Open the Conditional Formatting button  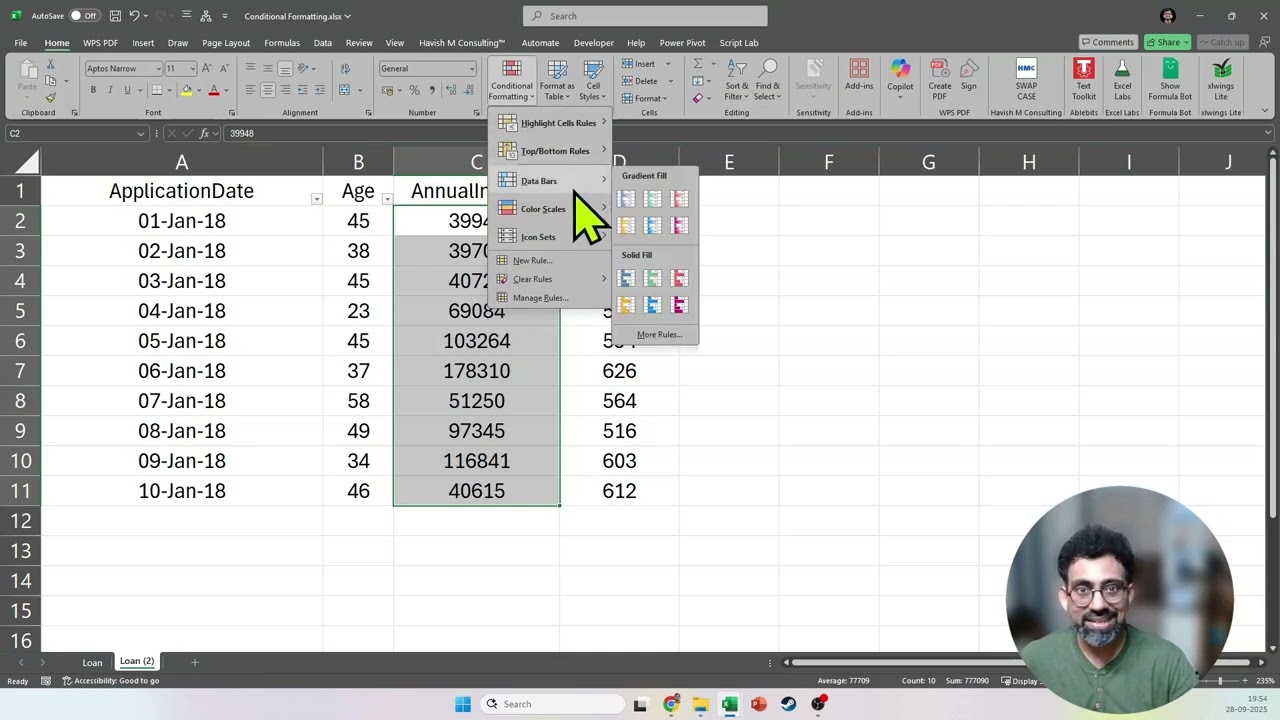pos(512,80)
